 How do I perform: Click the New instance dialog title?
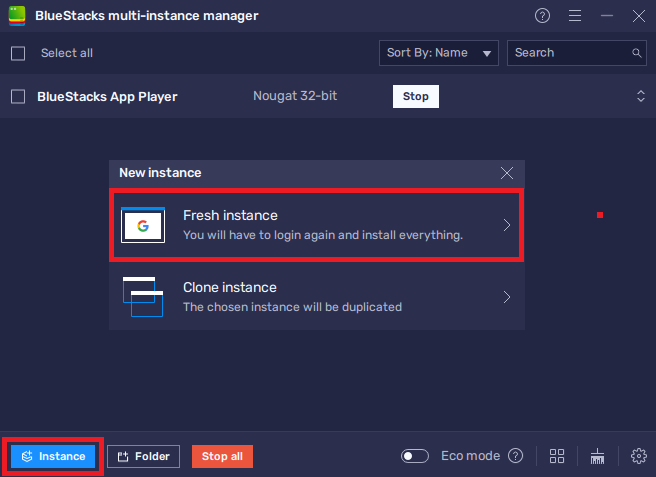click(x=160, y=173)
